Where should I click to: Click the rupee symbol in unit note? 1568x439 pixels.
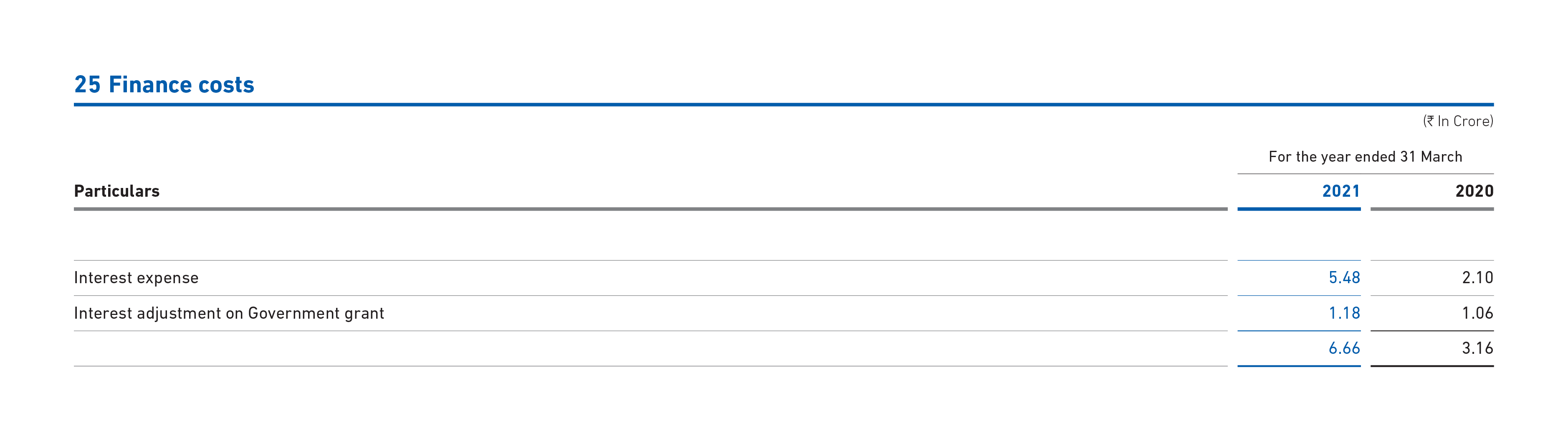coord(1431,121)
